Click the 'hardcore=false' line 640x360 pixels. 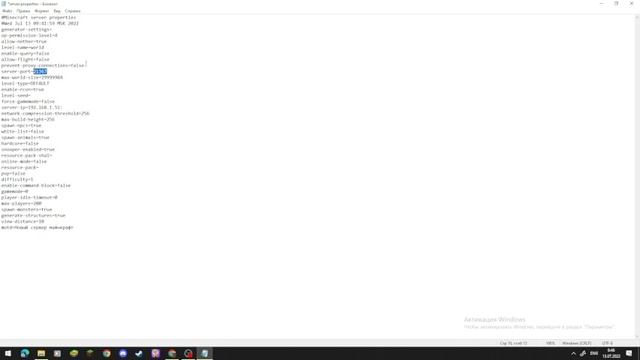pyautogui.click(x=20, y=143)
